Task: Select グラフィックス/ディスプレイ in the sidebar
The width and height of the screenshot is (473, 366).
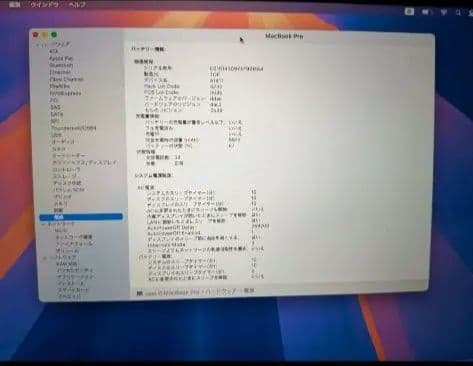Action: 85,163
